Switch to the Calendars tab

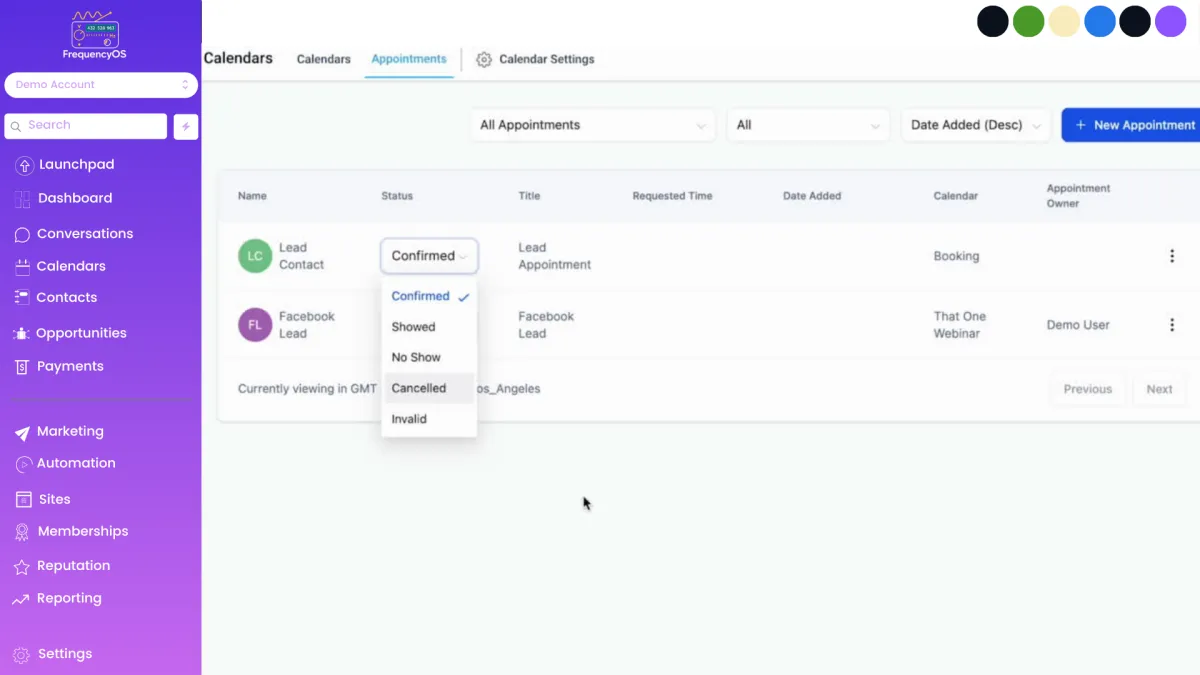click(x=324, y=59)
